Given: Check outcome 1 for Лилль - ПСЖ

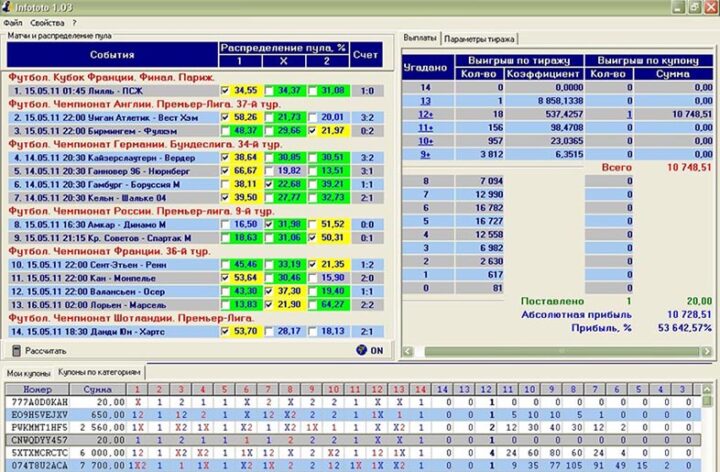Looking at the screenshot, I should (x=225, y=91).
